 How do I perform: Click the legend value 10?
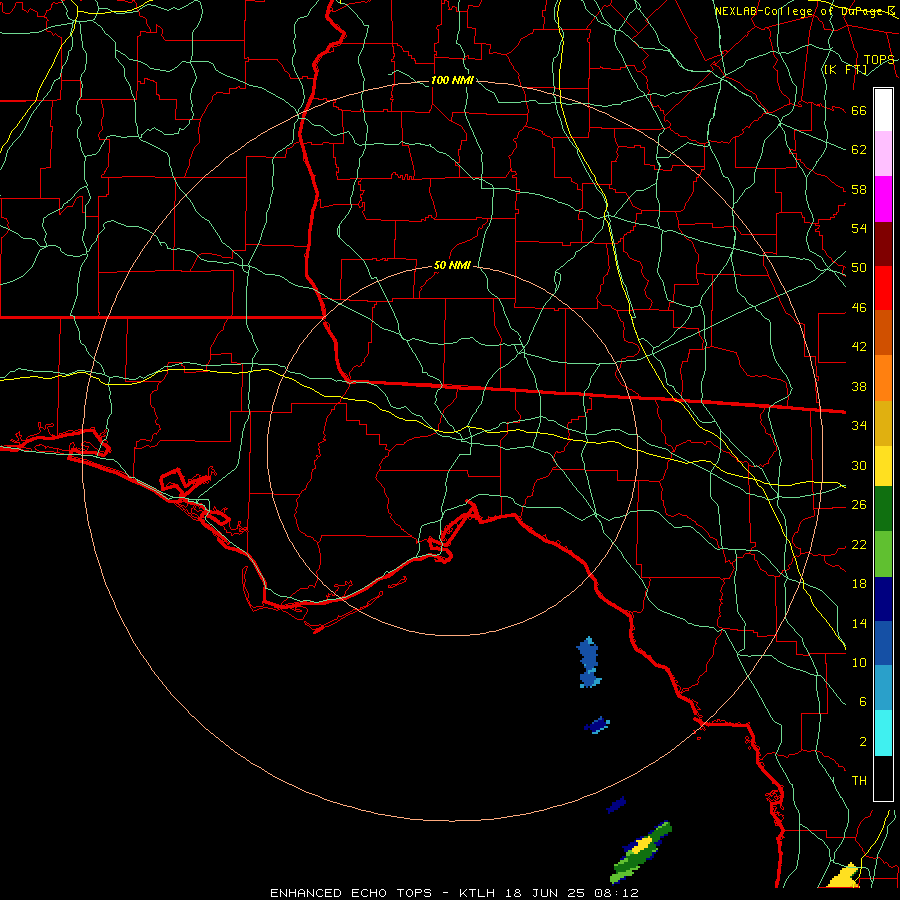tap(859, 662)
